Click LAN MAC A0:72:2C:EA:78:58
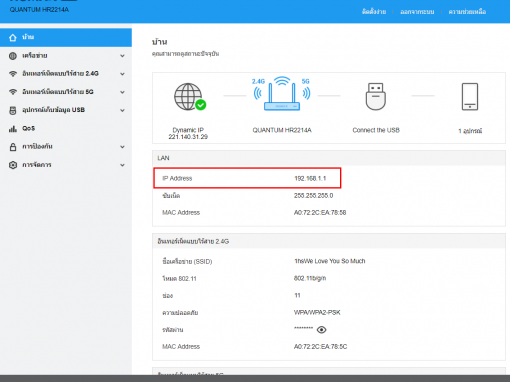Image resolution: width=510 pixels, height=382 pixels. (x=320, y=213)
